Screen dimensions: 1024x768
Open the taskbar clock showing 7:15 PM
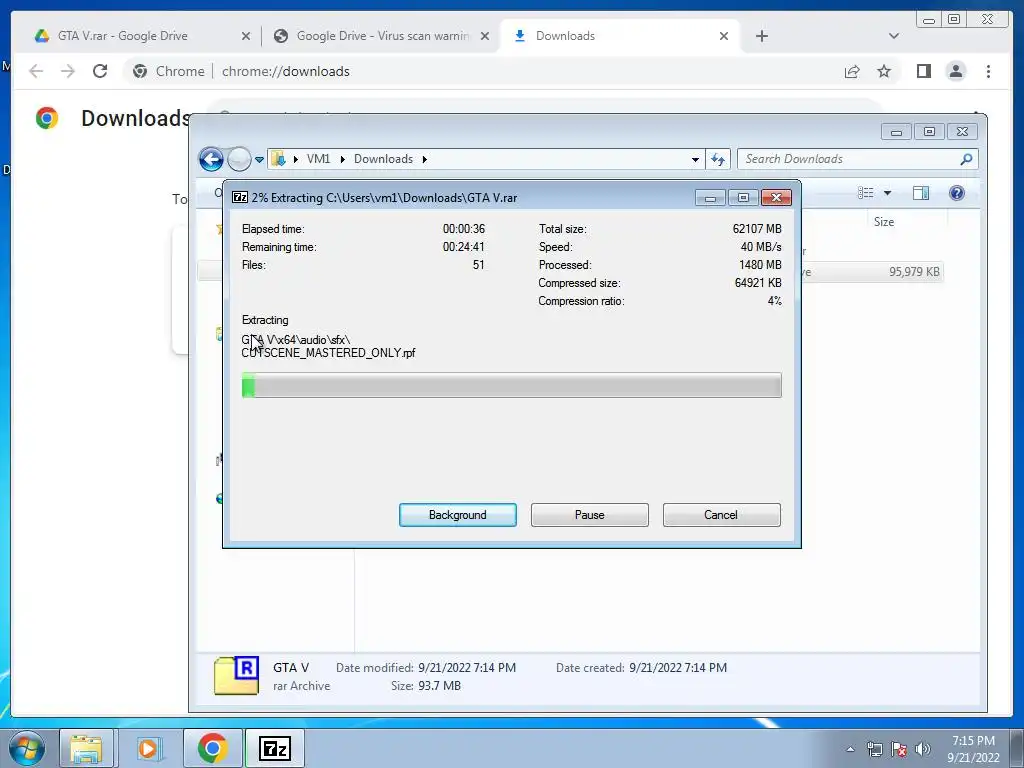(x=973, y=749)
